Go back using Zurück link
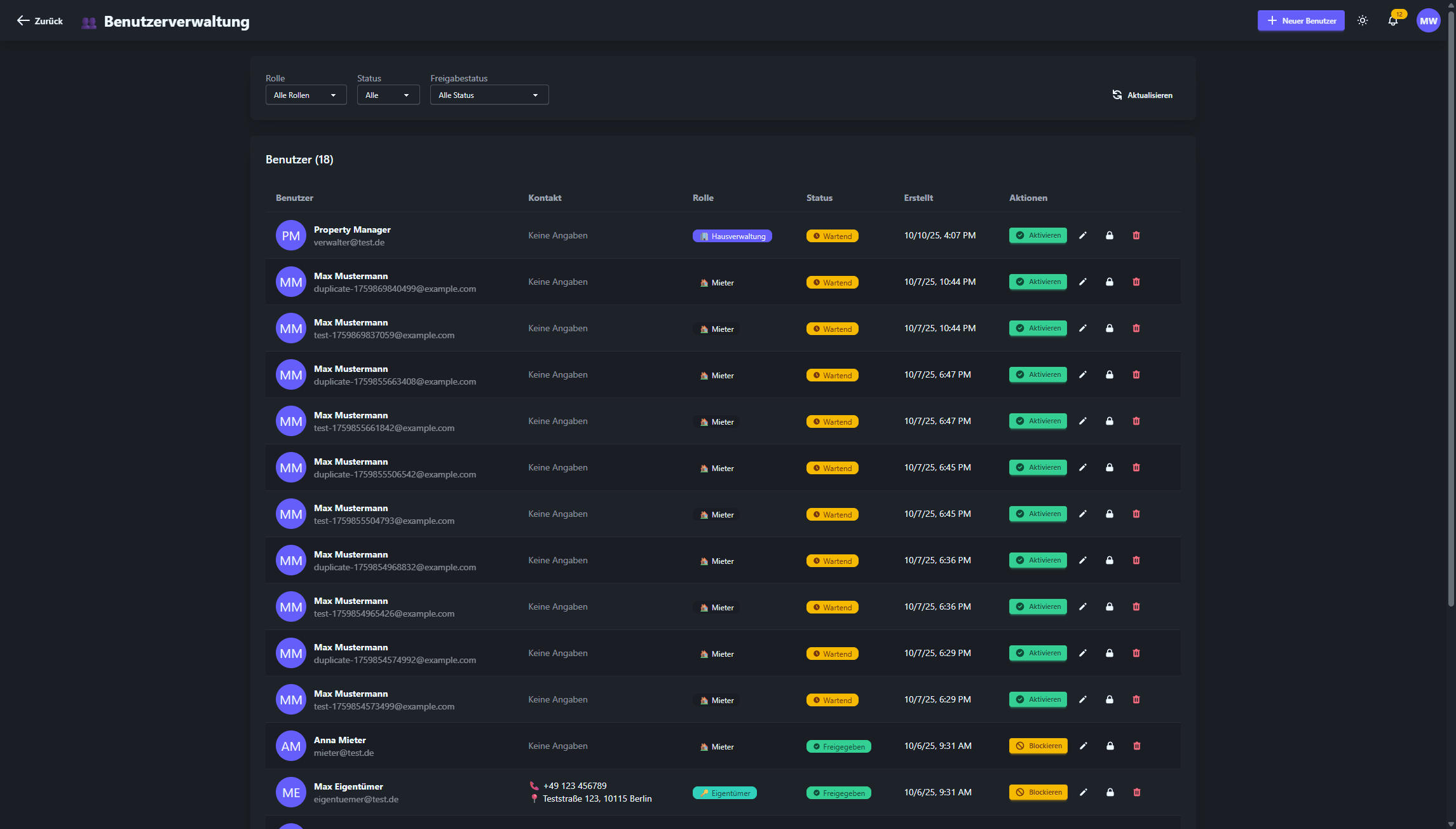1456x829 pixels. [39, 21]
